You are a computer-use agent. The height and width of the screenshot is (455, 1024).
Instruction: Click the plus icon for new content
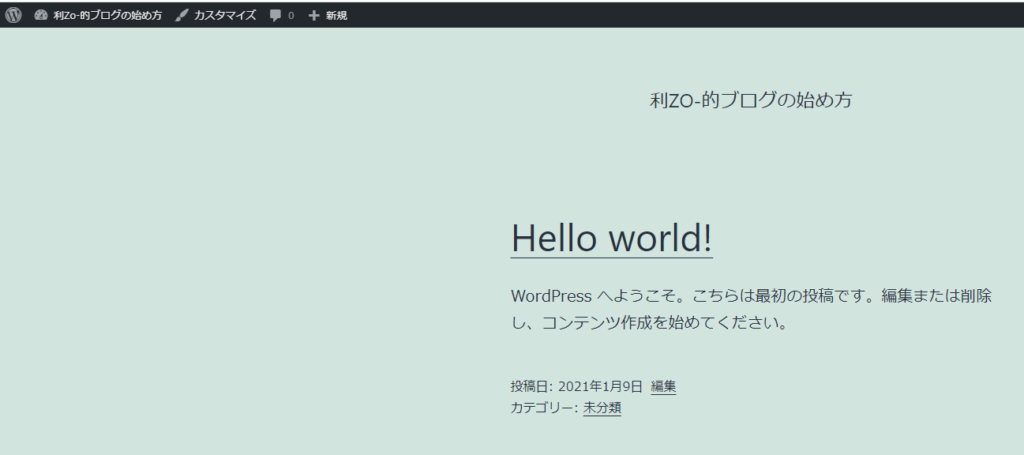click(314, 15)
